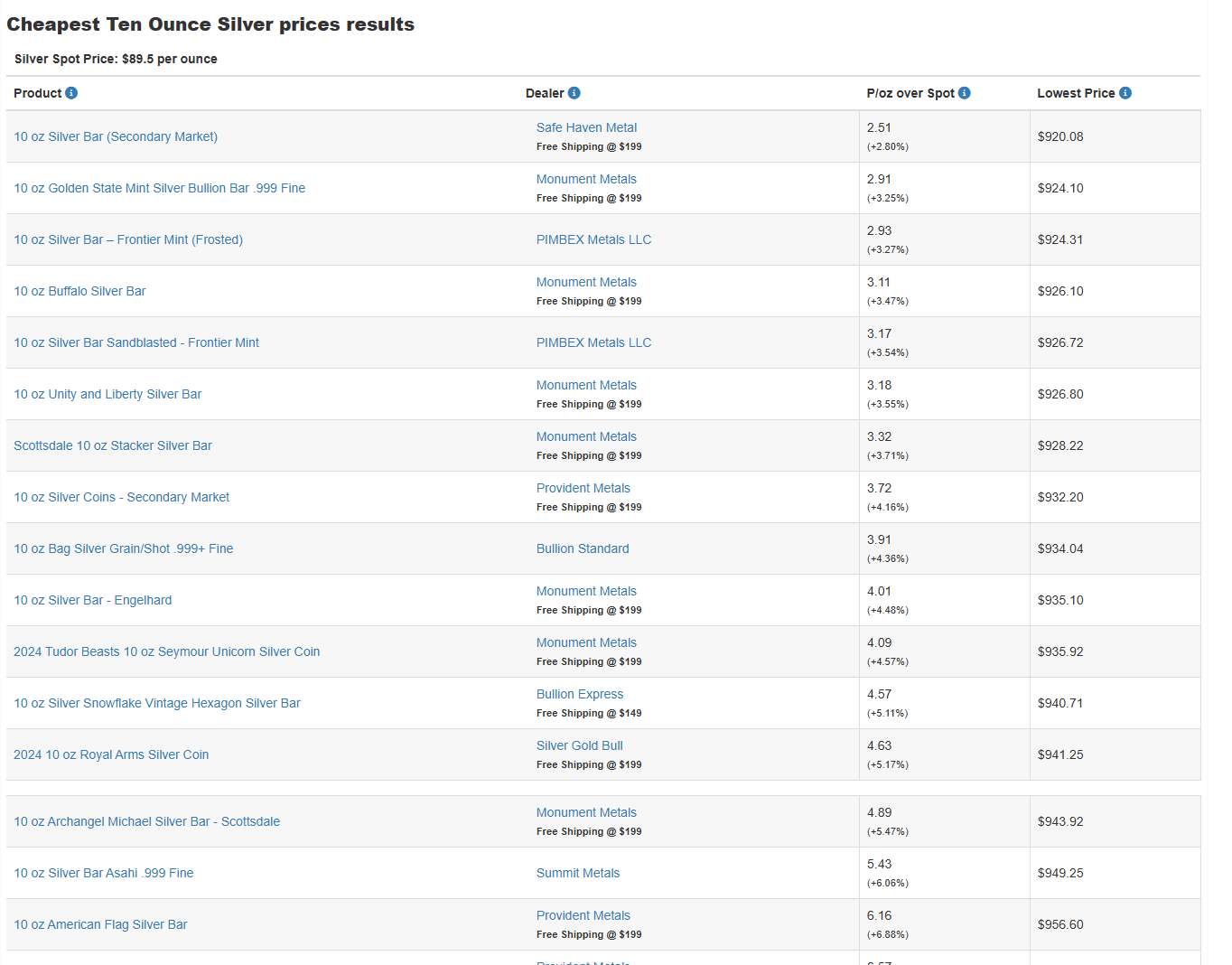Visit Monument Metals for Archangel Michael bar
Image resolution: width=1232 pixels, height=965 pixels.
coord(586,812)
